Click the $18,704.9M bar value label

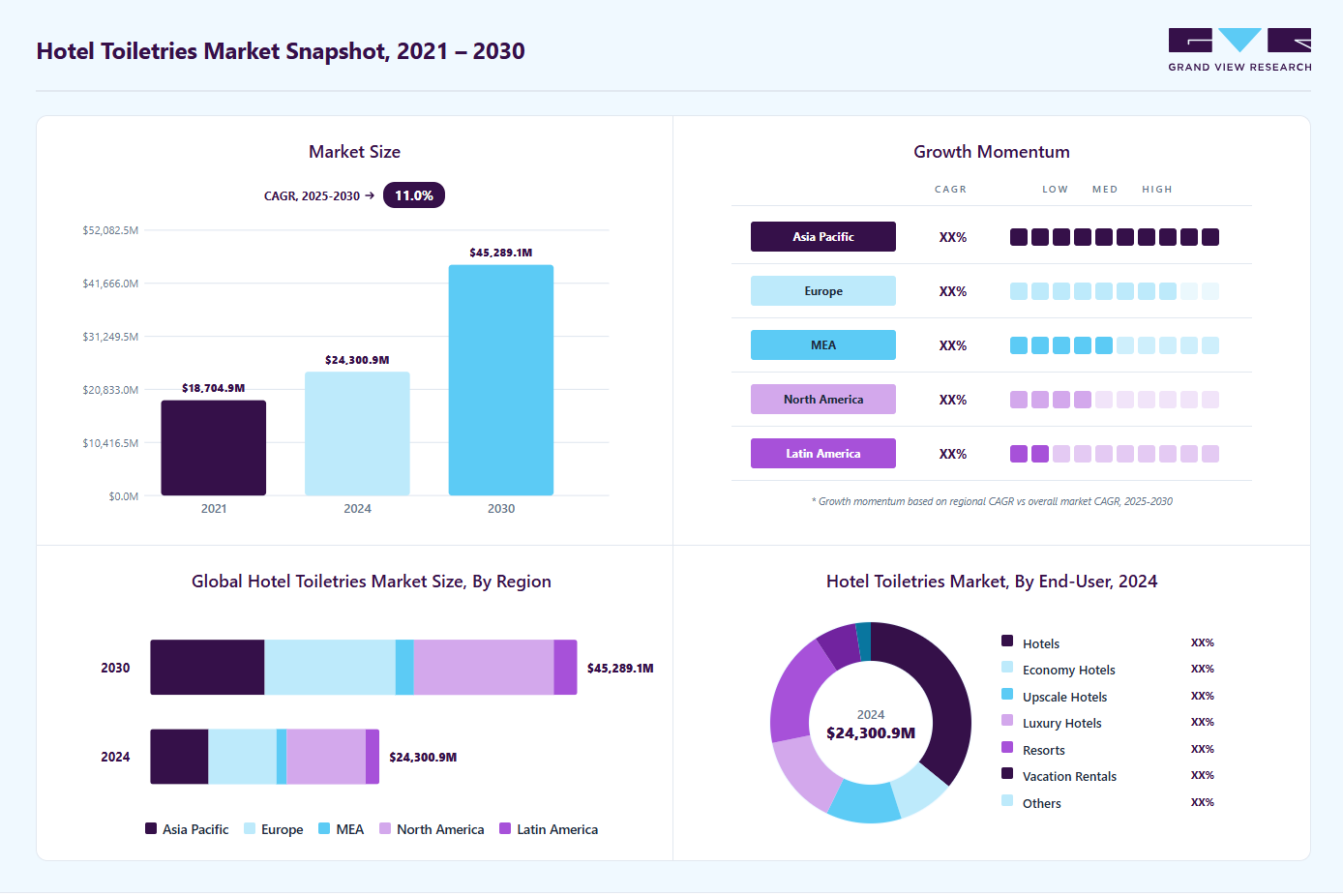tap(214, 388)
